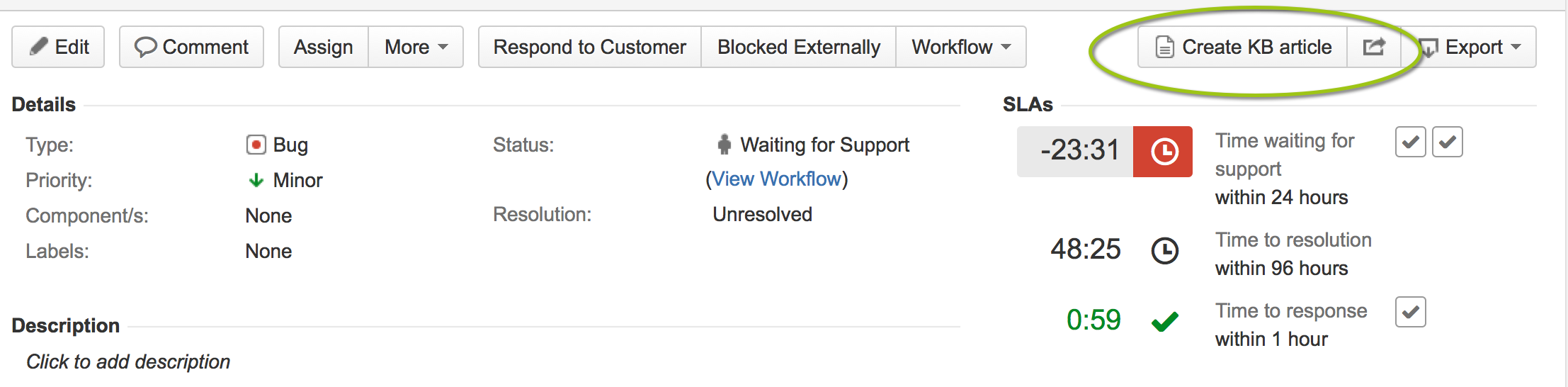
Task: Toggle the Time to response checkbox
Action: coord(1410,312)
